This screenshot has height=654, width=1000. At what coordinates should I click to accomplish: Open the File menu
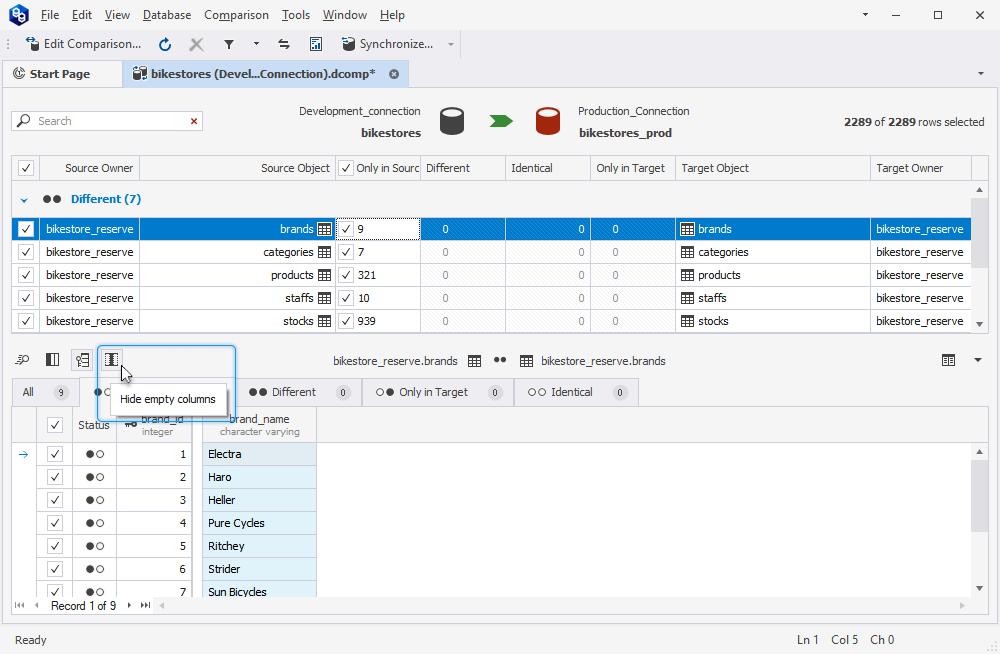click(50, 15)
